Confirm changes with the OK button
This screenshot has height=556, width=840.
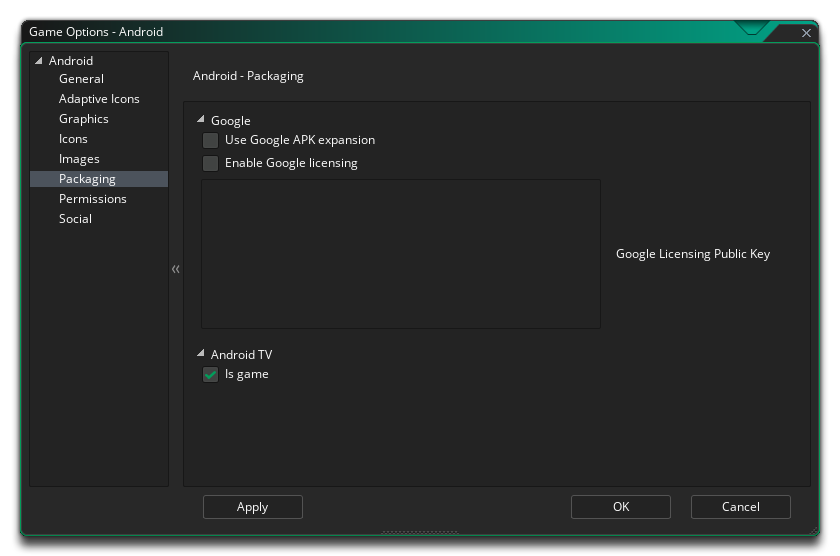click(621, 507)
